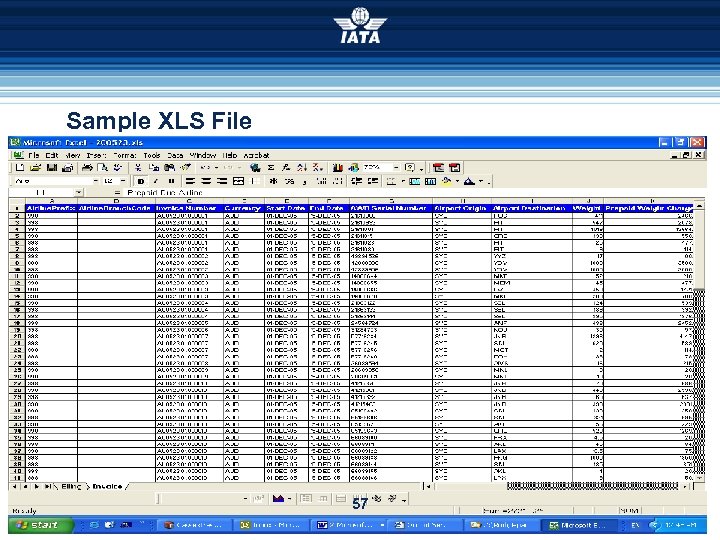The width and height of the screenshot is (720, 540).
Task: Click the Decrease Indent icon
Action: tap(357, 181)
